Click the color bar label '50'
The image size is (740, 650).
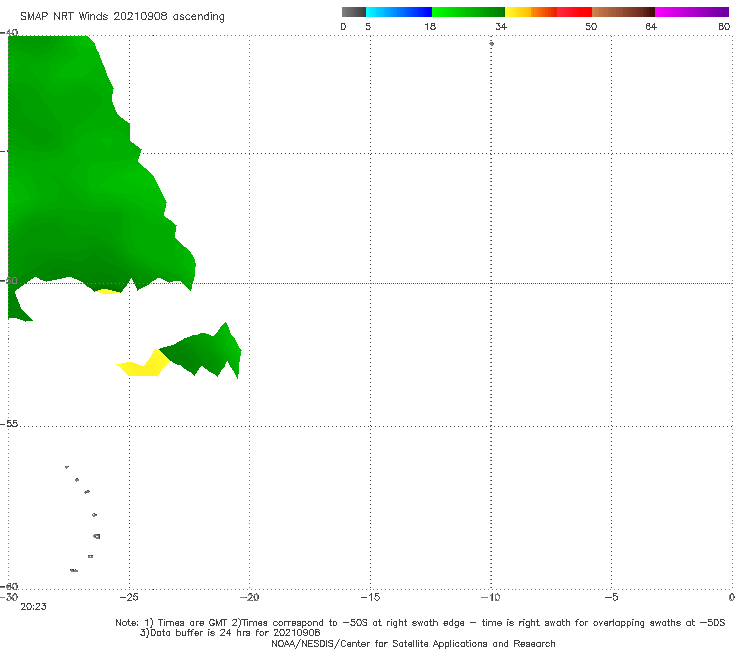point(591,26)
